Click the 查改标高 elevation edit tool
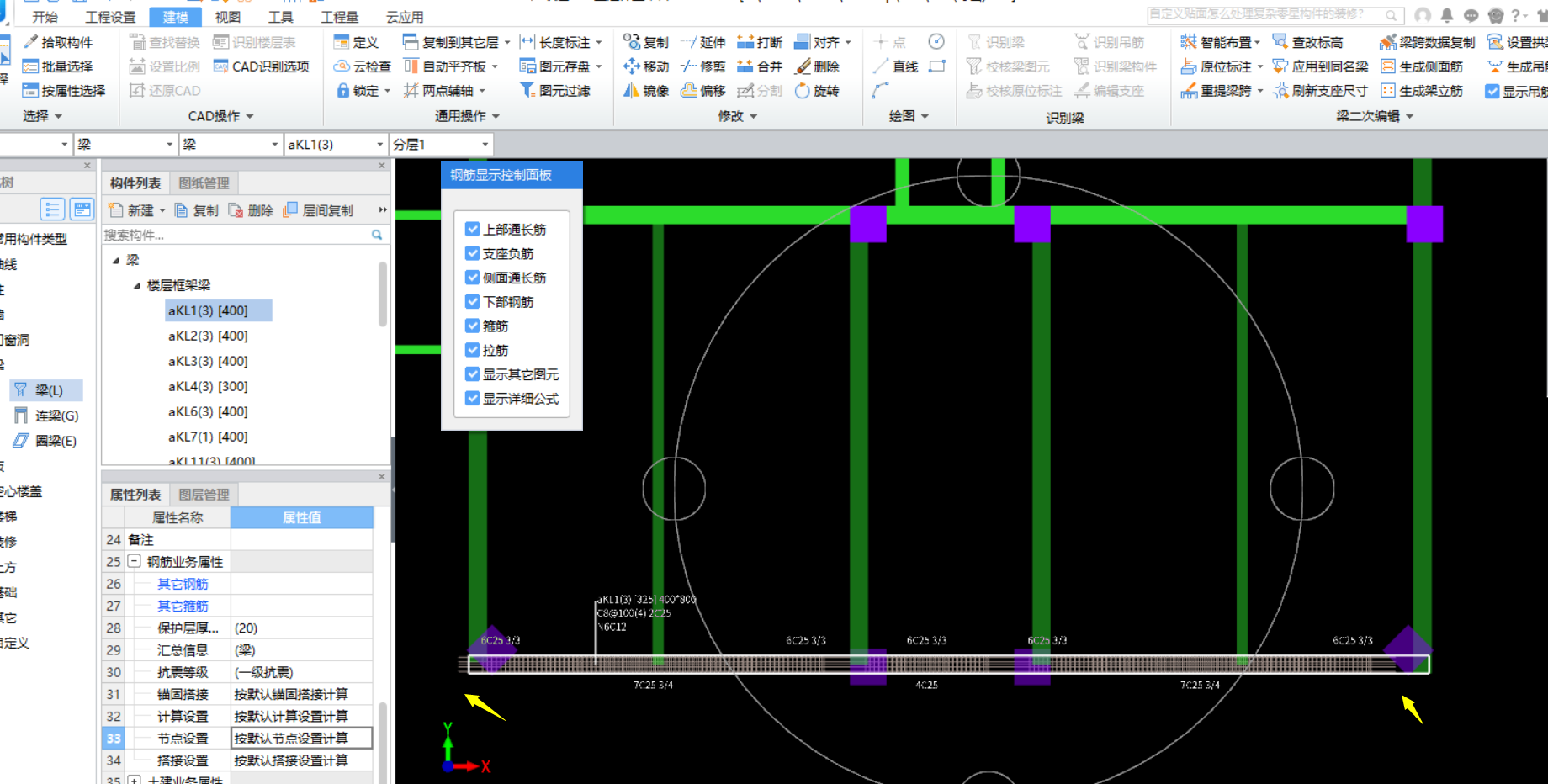Screen dimensions: 1548x784 1307,42
